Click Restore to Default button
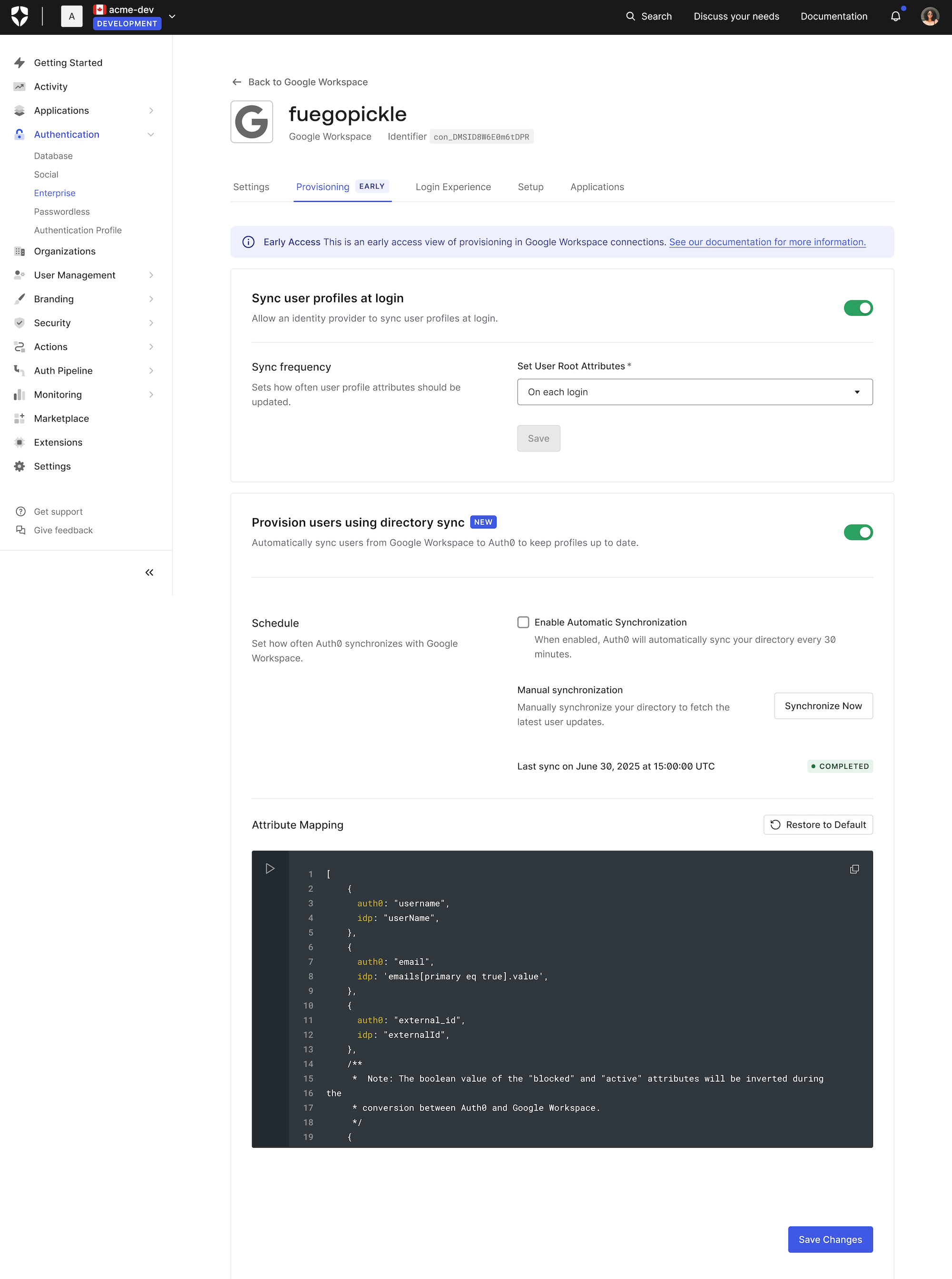952x1279 pixels. [818, 824]
